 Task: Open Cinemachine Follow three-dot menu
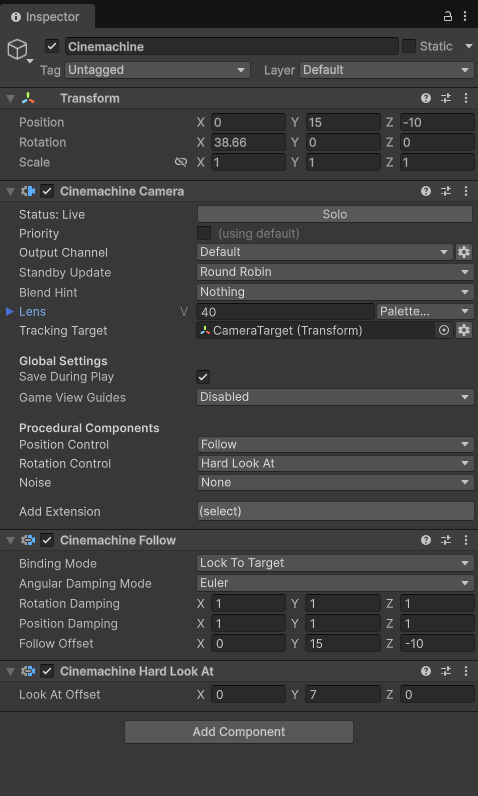pos(466,540)
